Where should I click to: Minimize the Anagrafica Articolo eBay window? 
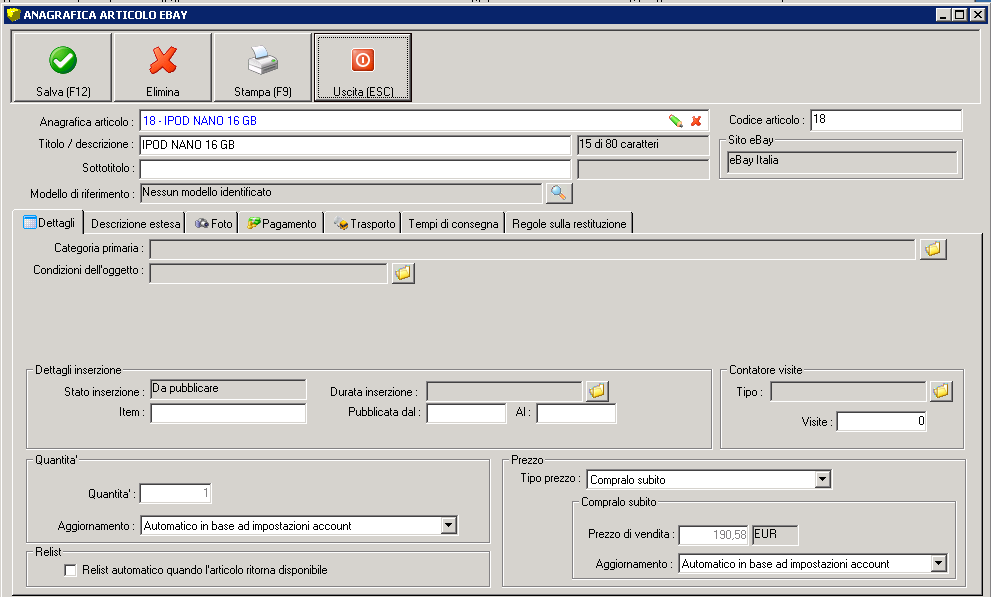pyautogui.click(x=944, y=15)
